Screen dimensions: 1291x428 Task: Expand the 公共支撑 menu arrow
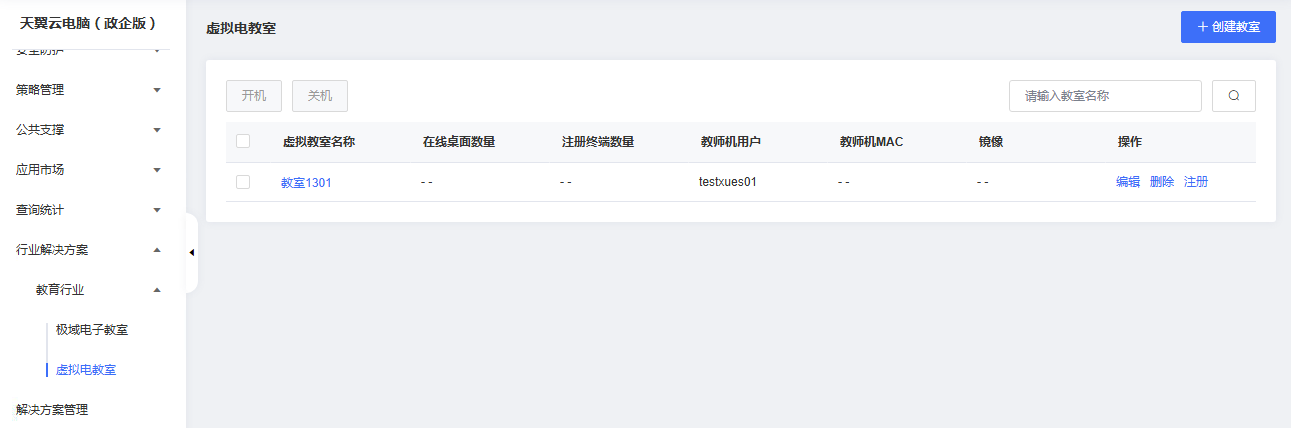[157, 130]
